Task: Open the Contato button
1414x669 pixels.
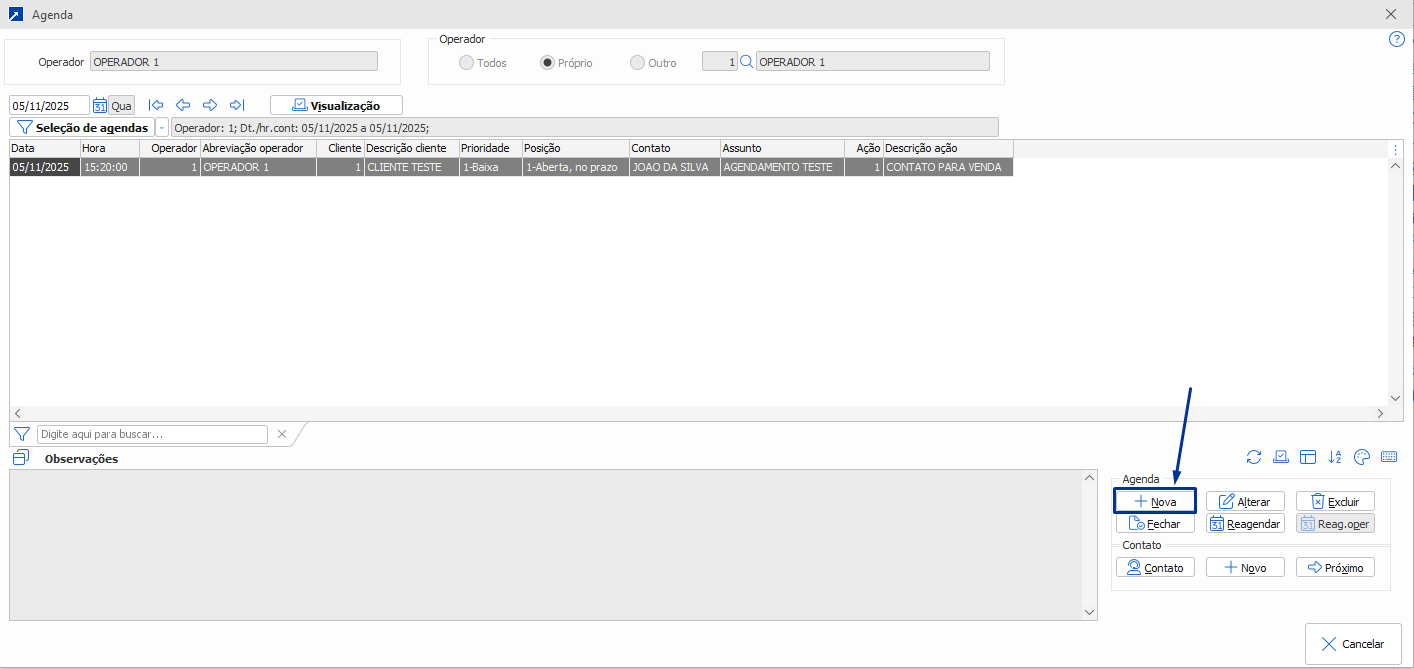Action: pos(1155,567)
